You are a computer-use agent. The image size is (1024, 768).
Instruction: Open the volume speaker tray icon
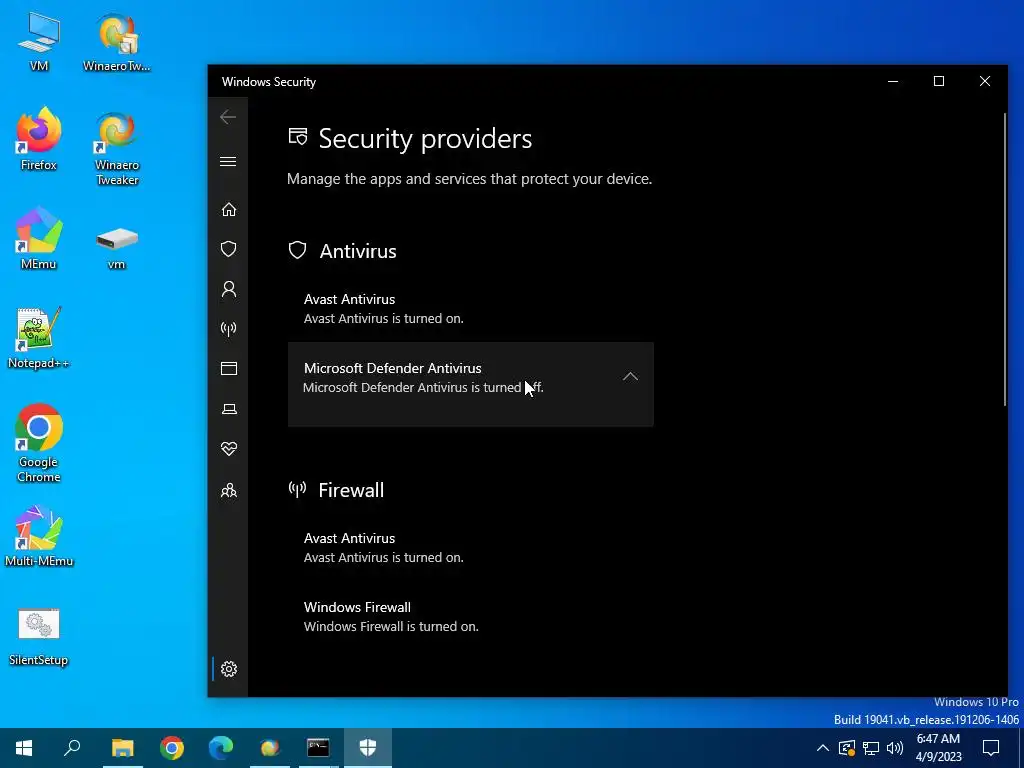895,748
